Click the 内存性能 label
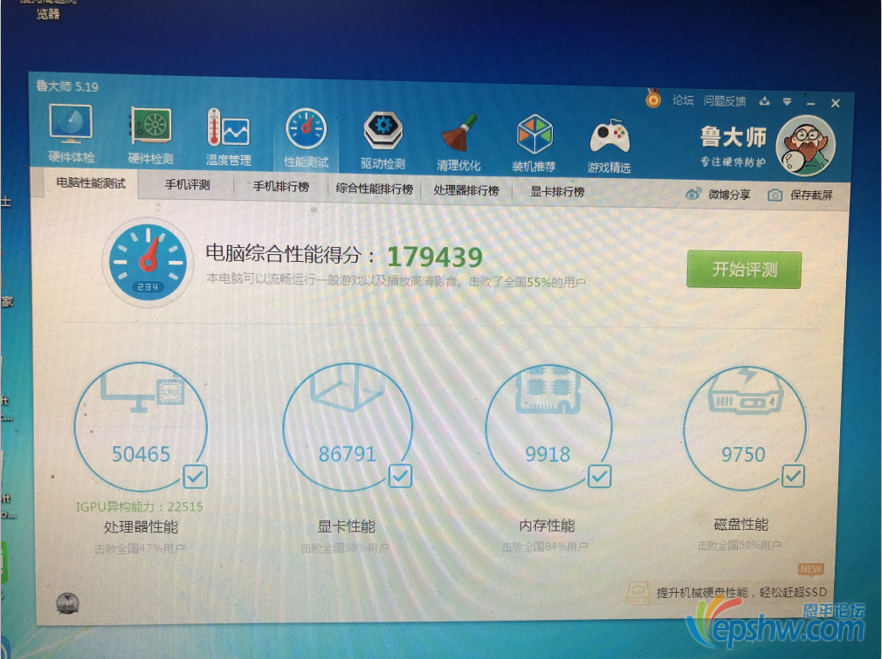The image size is (882, 659). 547,526
